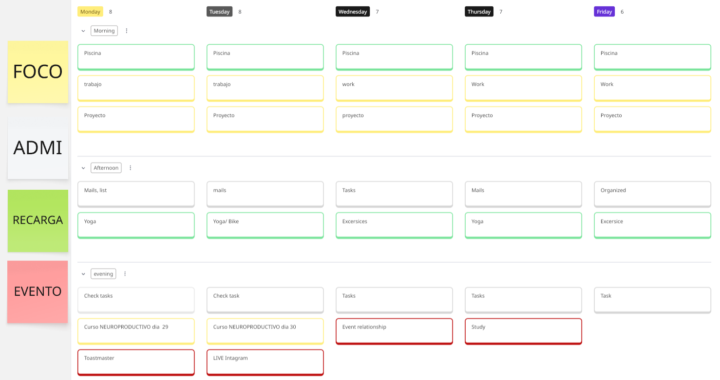The height and width of the screenshot is (380, 720).
Task: Open Morning group options menu
Action: (126, 31)
